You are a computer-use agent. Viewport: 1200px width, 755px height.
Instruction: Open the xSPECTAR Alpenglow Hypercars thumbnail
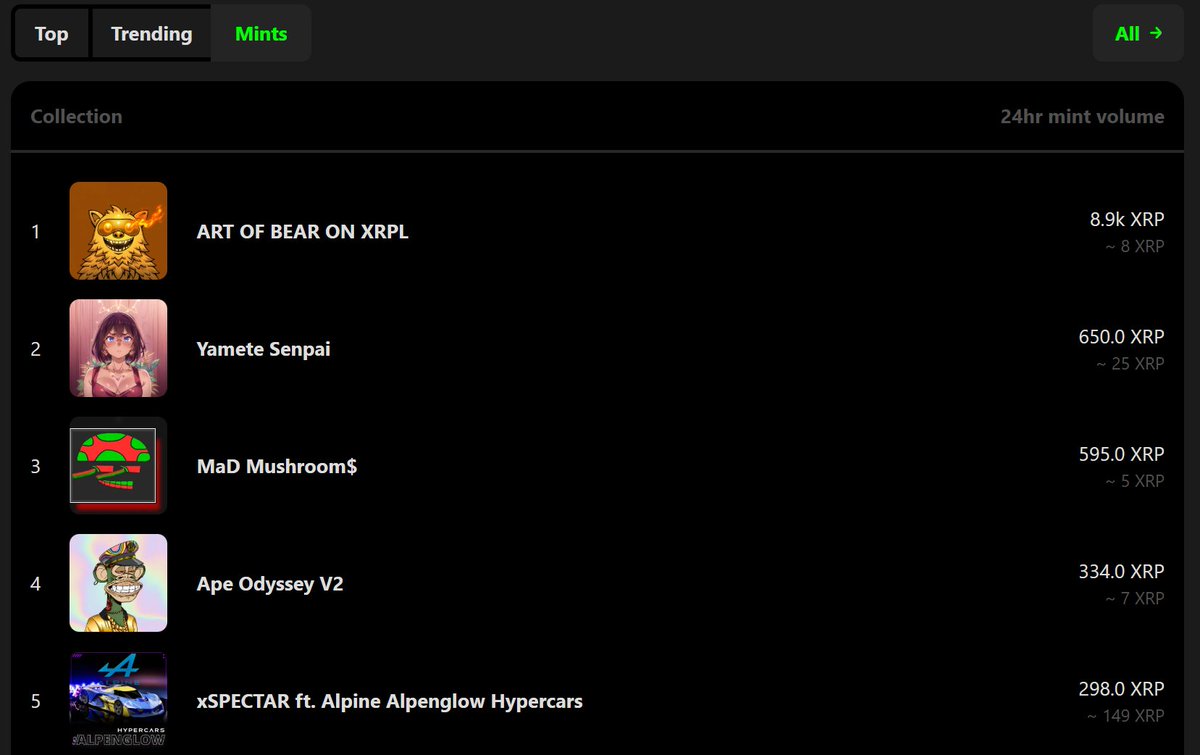118,701
